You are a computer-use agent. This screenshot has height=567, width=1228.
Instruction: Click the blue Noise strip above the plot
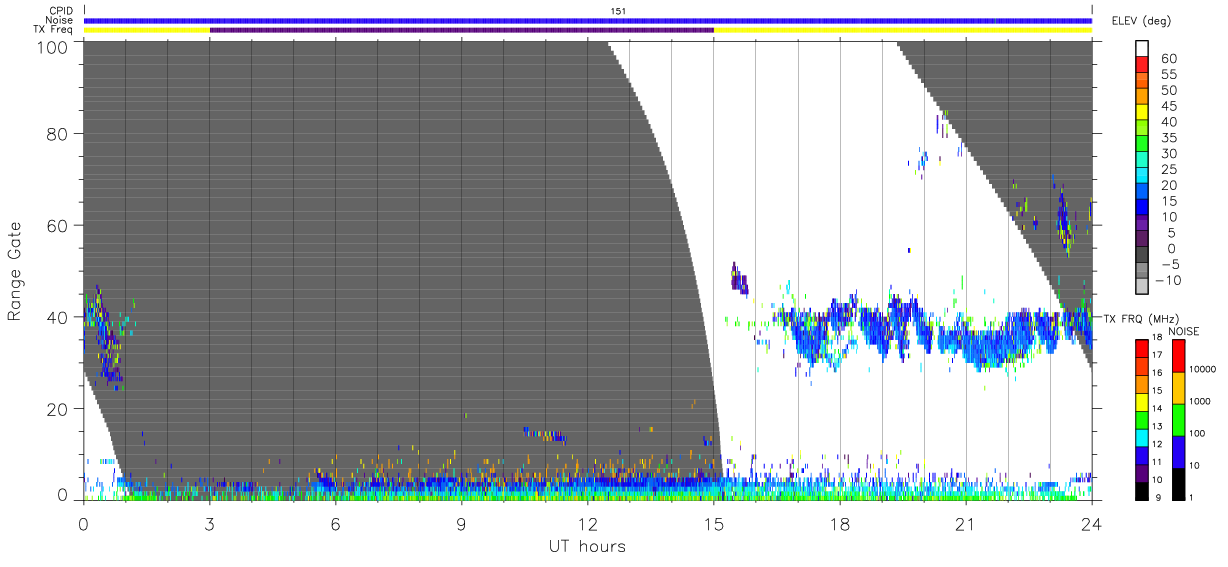tap(588, 20)
